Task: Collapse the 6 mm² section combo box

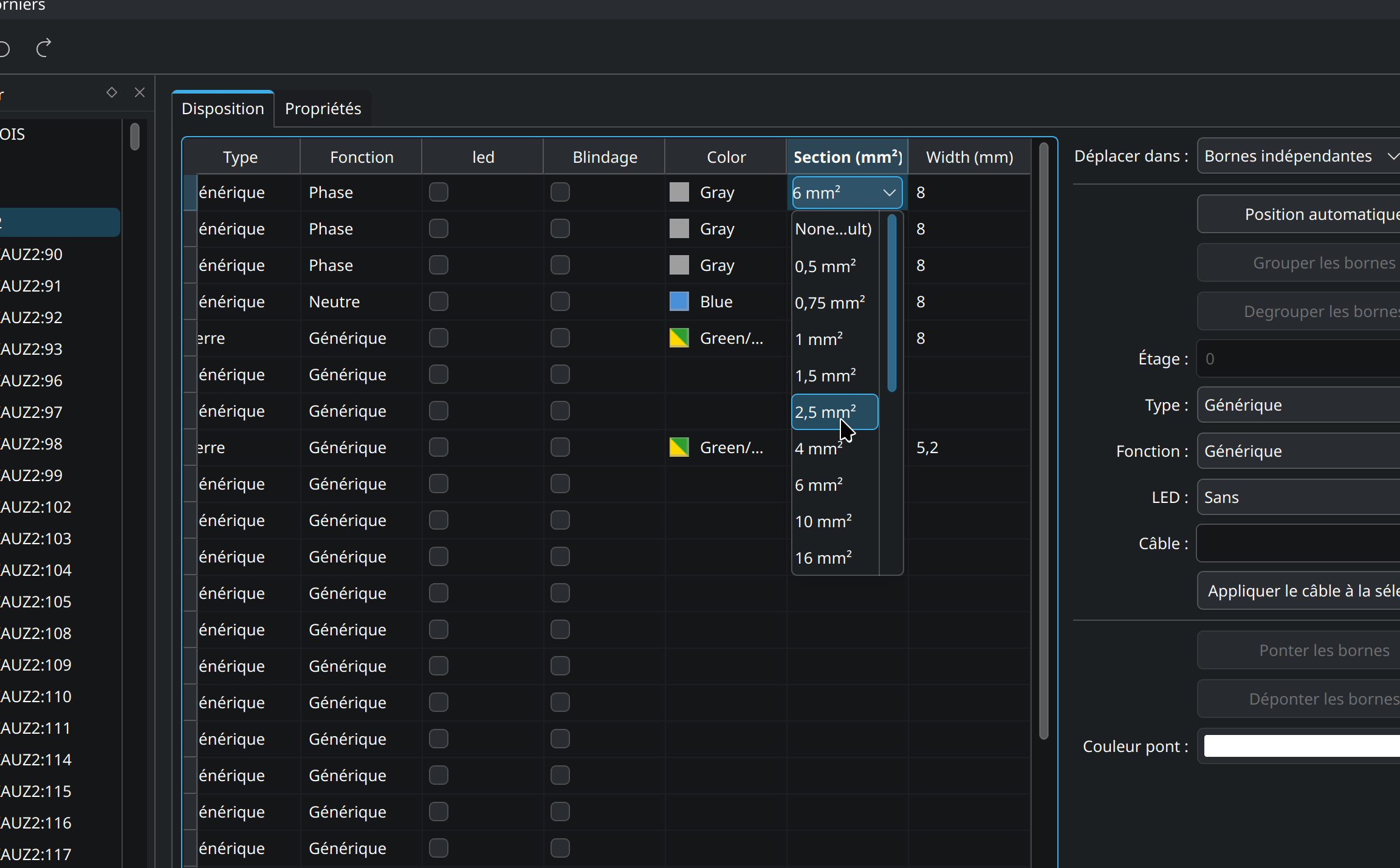Action: coord(847,193)
